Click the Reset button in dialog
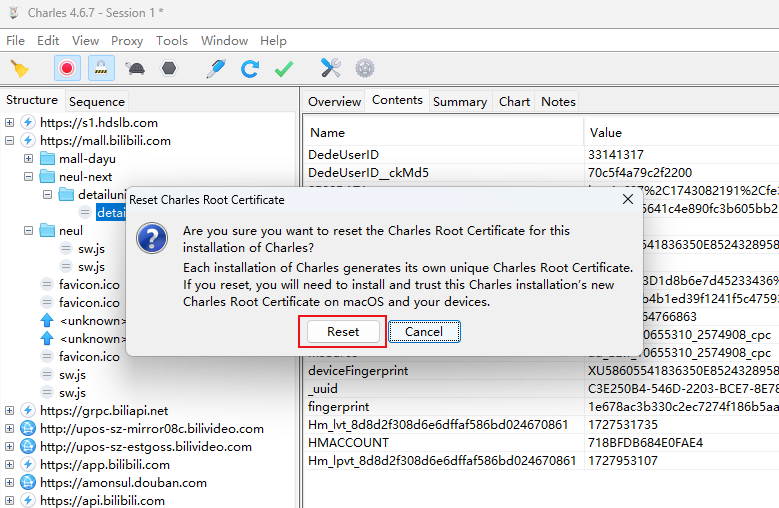The height and width of the screenshot is (508, 779). (343, 332)
